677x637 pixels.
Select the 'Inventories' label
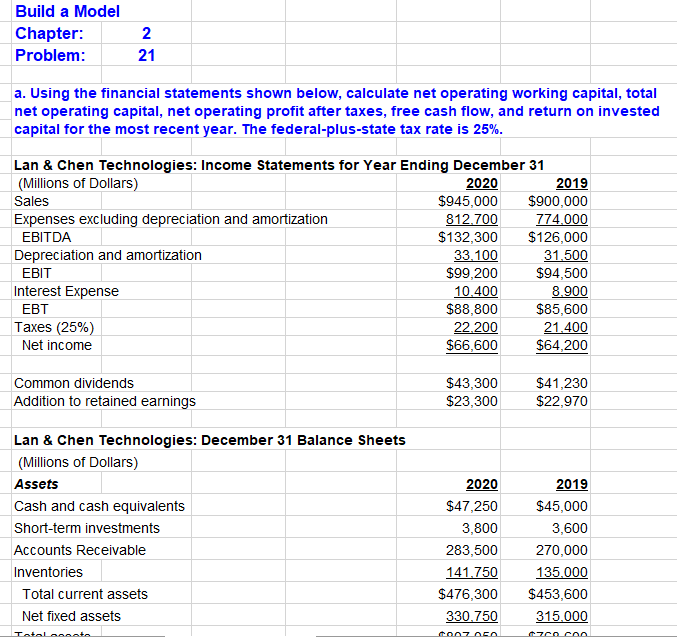48,572
